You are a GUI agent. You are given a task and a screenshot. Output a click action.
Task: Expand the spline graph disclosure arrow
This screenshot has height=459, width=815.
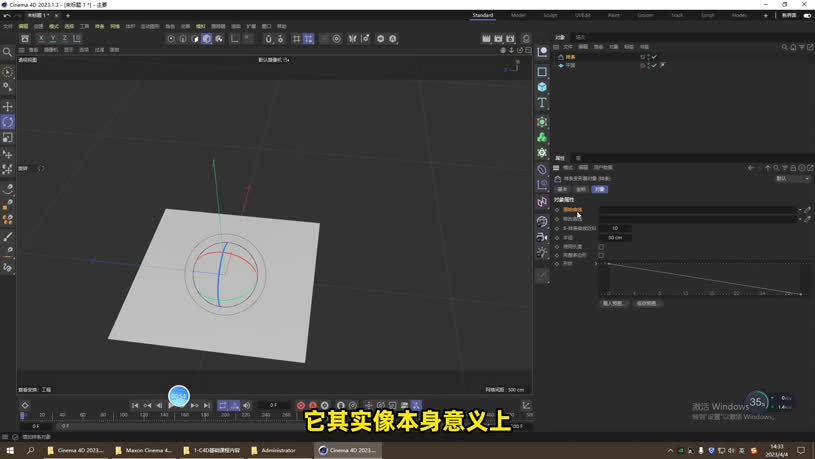596,264
